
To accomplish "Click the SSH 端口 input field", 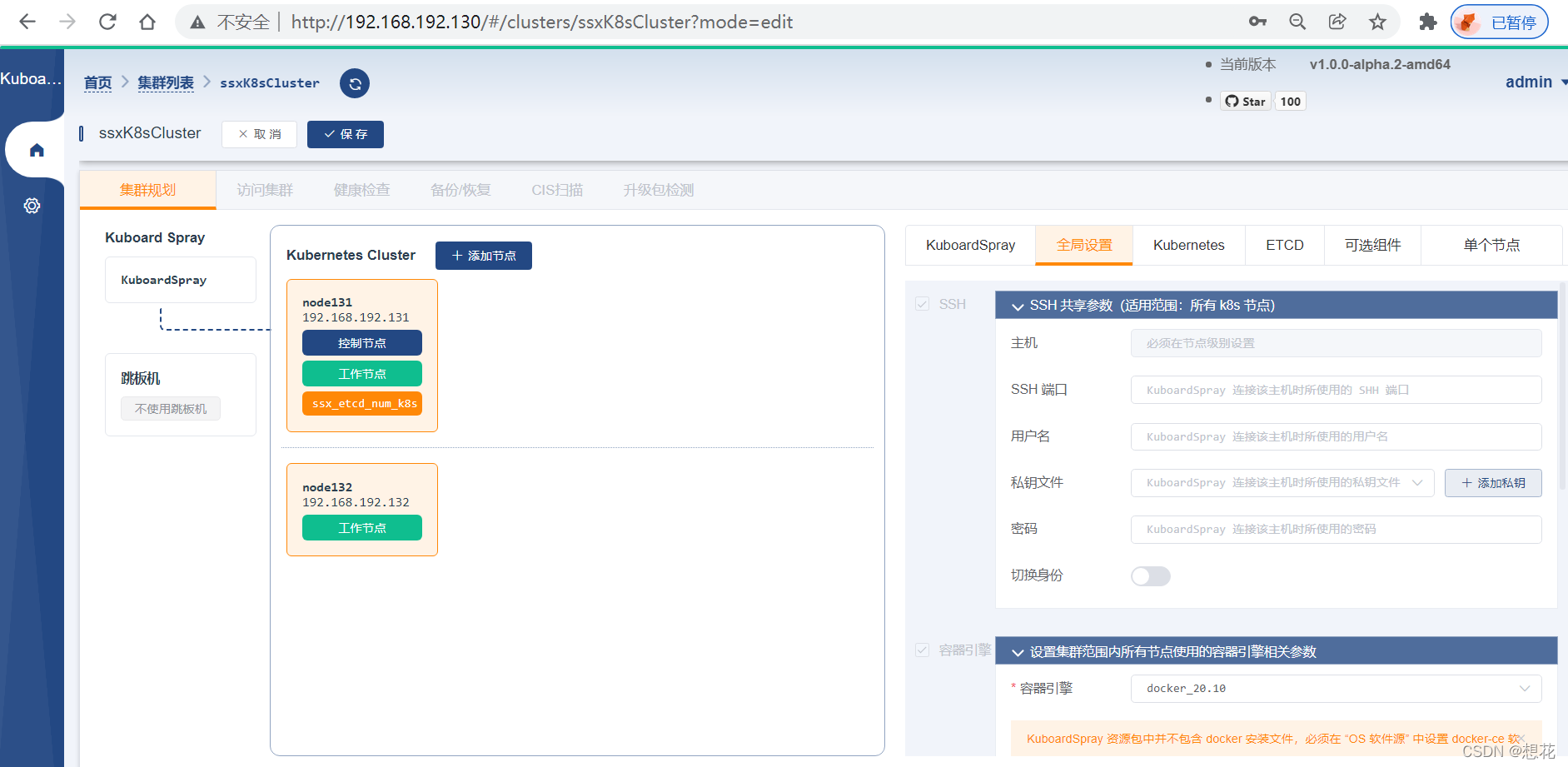I will pyautogui.click(x=1336, y=390).
